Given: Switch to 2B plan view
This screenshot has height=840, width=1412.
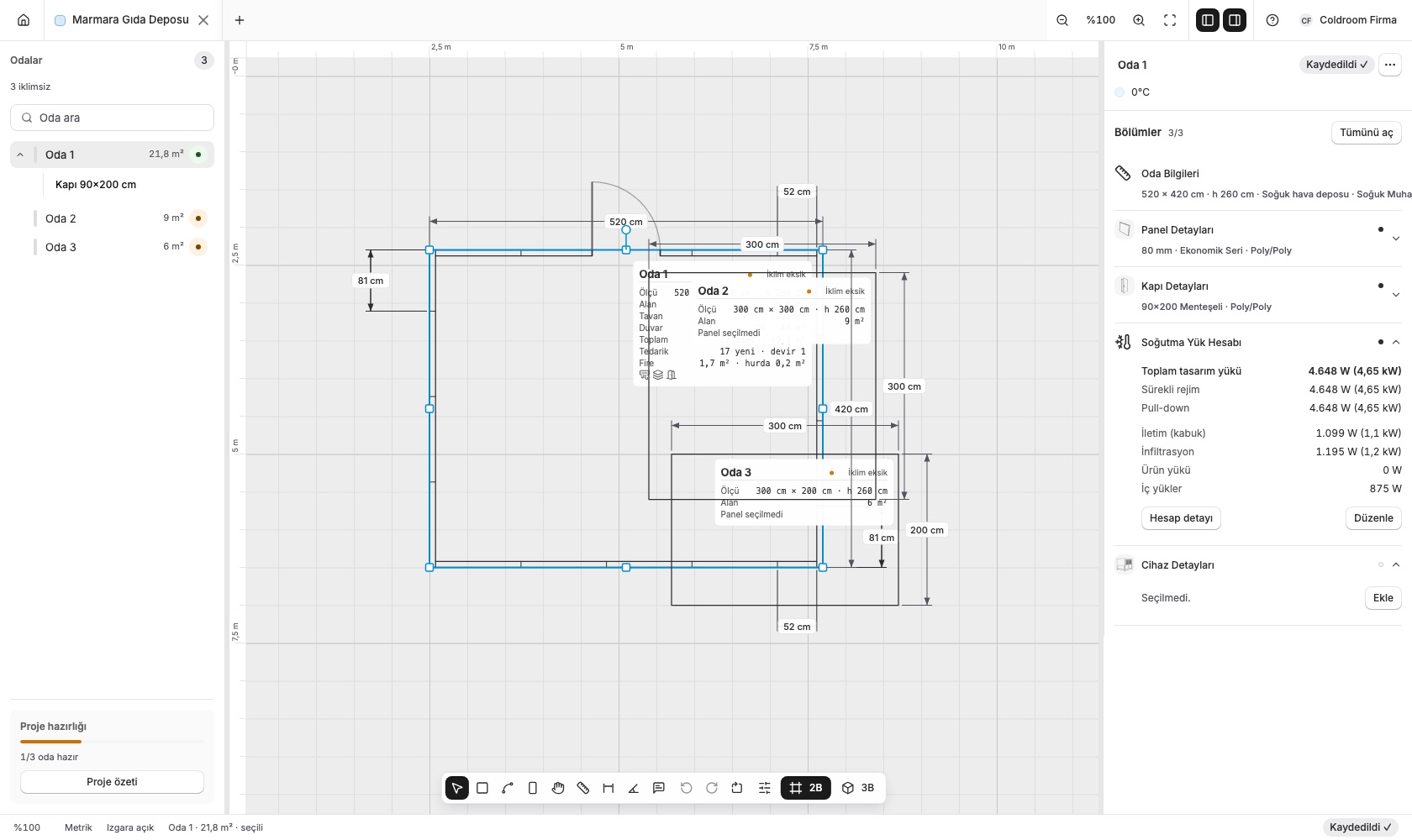Looking at the screenshot, I should pos(806,788).
